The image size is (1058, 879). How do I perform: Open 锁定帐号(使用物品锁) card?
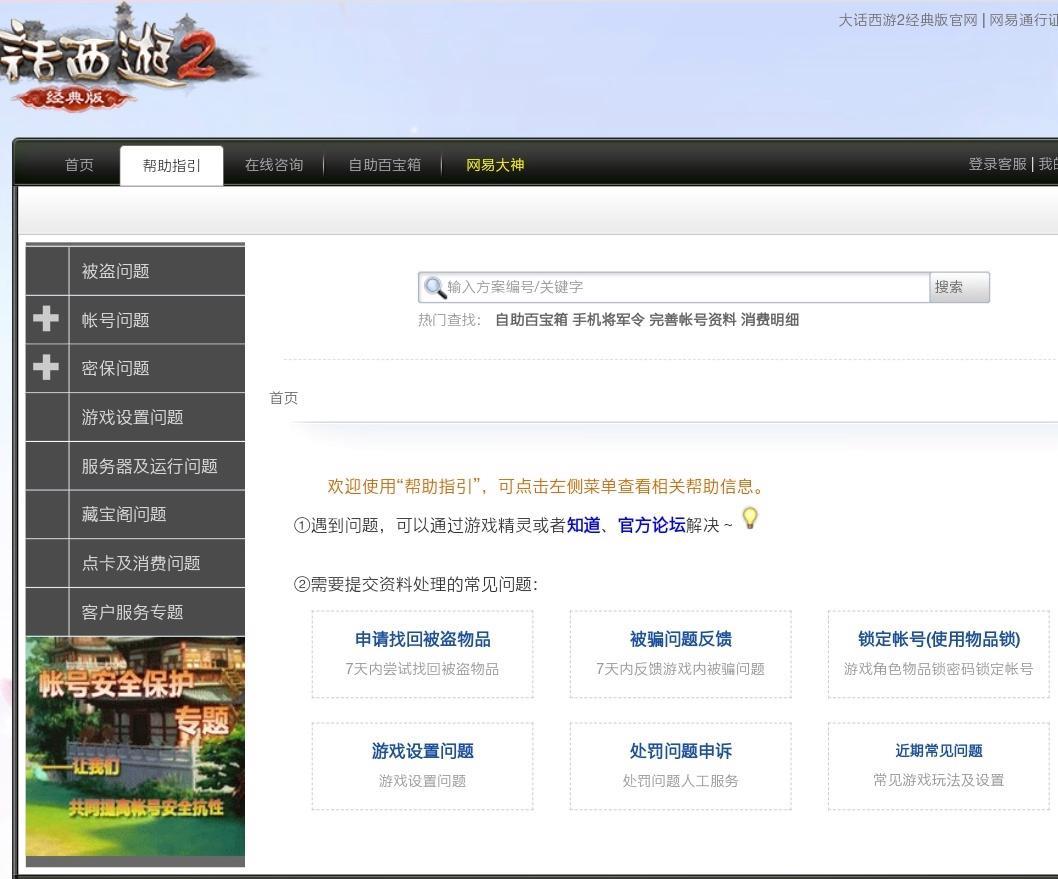click(x=939, y=654)
